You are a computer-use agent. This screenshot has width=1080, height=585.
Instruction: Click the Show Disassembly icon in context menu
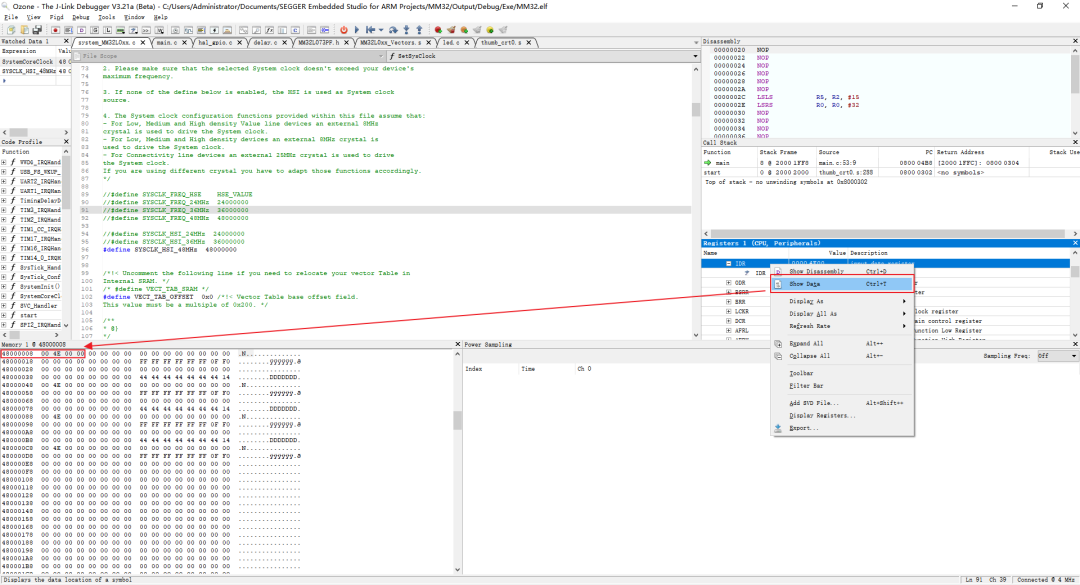click(778, 271)
